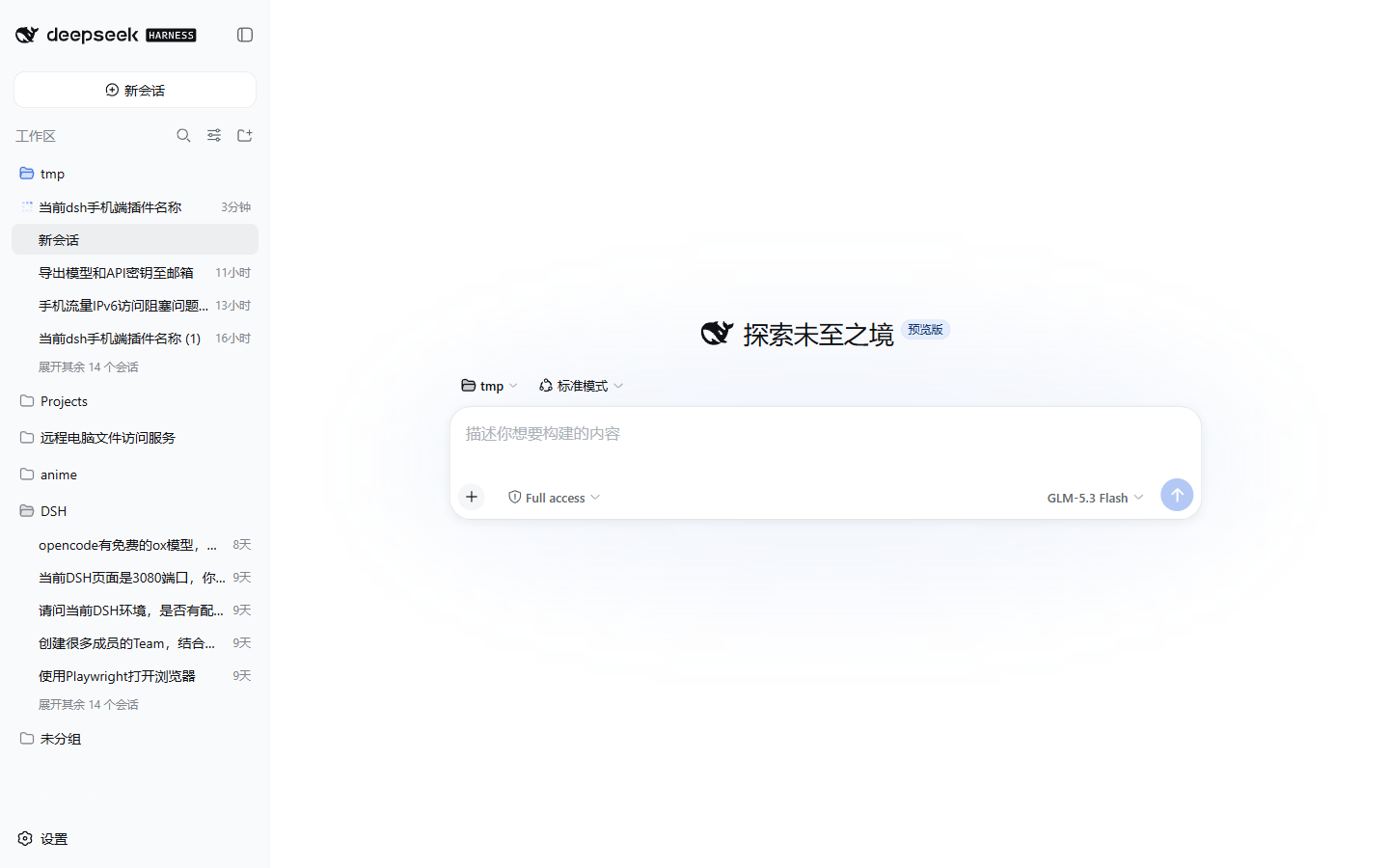Open 请问当前DSH环境 conversation
This screenshot has width=1389, height=868.
[x=135, y=610]
